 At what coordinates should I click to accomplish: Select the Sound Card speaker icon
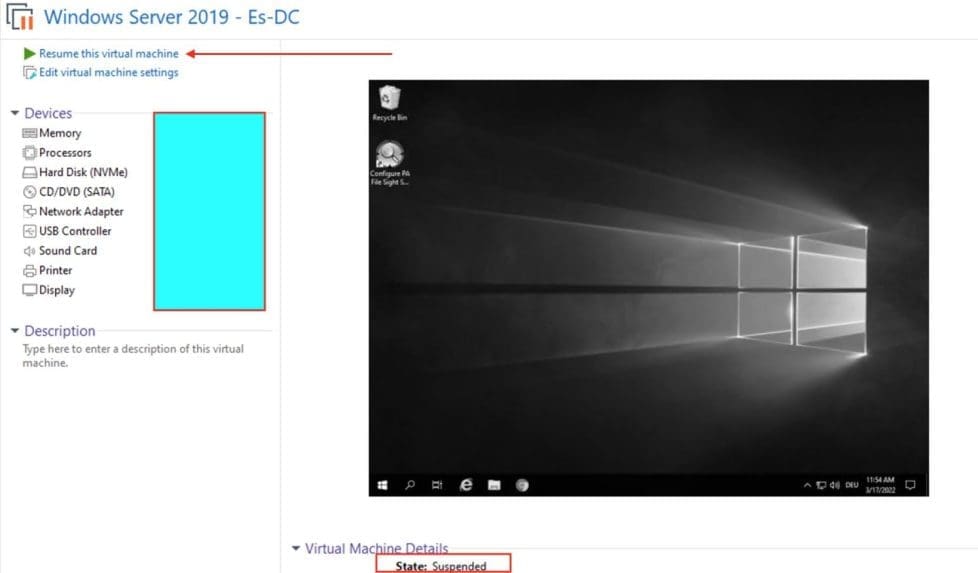tap(30, 251)
